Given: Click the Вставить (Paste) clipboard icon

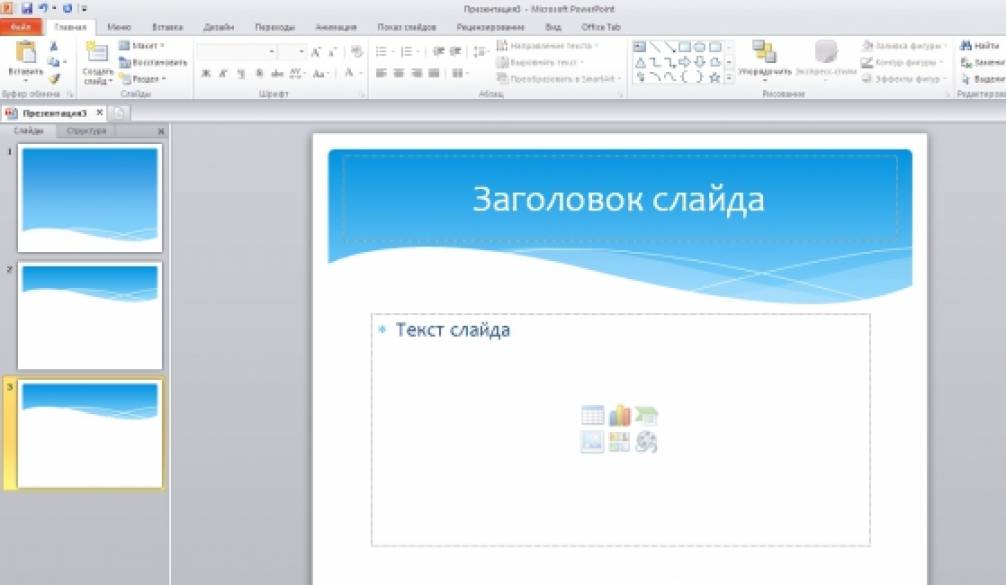Looking at the screenshot, I should 25,54.
